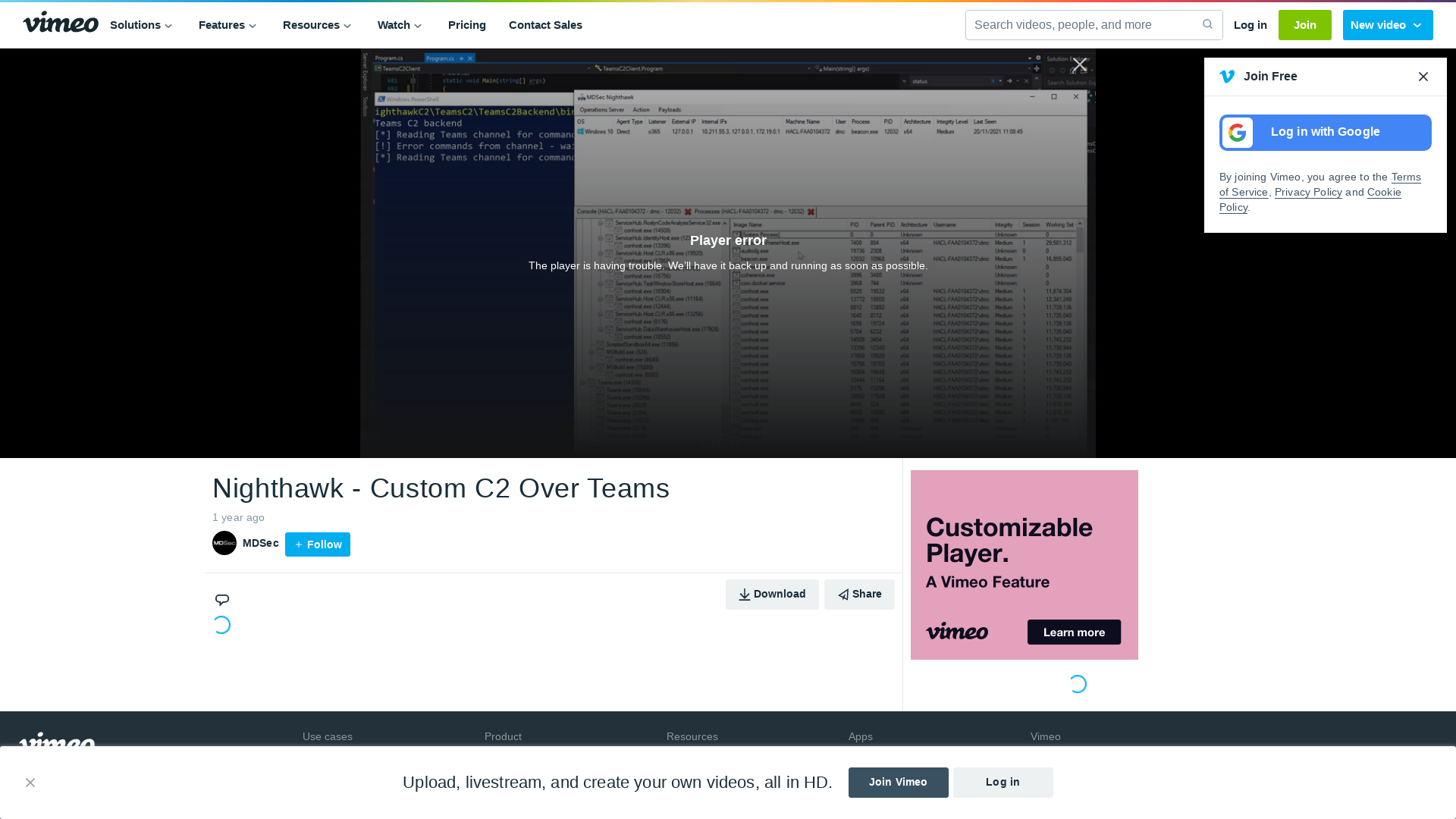
Task: Click the comments speech bubble icon
Action: pos(221,600)
